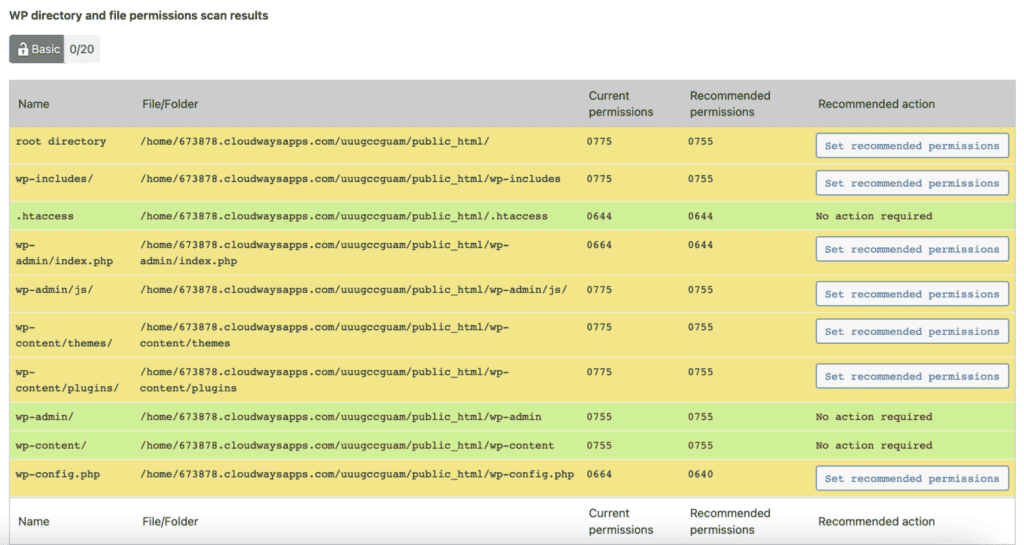Click the public_html/wp-includes path
1024x545 pixels.
[x=350, y=178]
